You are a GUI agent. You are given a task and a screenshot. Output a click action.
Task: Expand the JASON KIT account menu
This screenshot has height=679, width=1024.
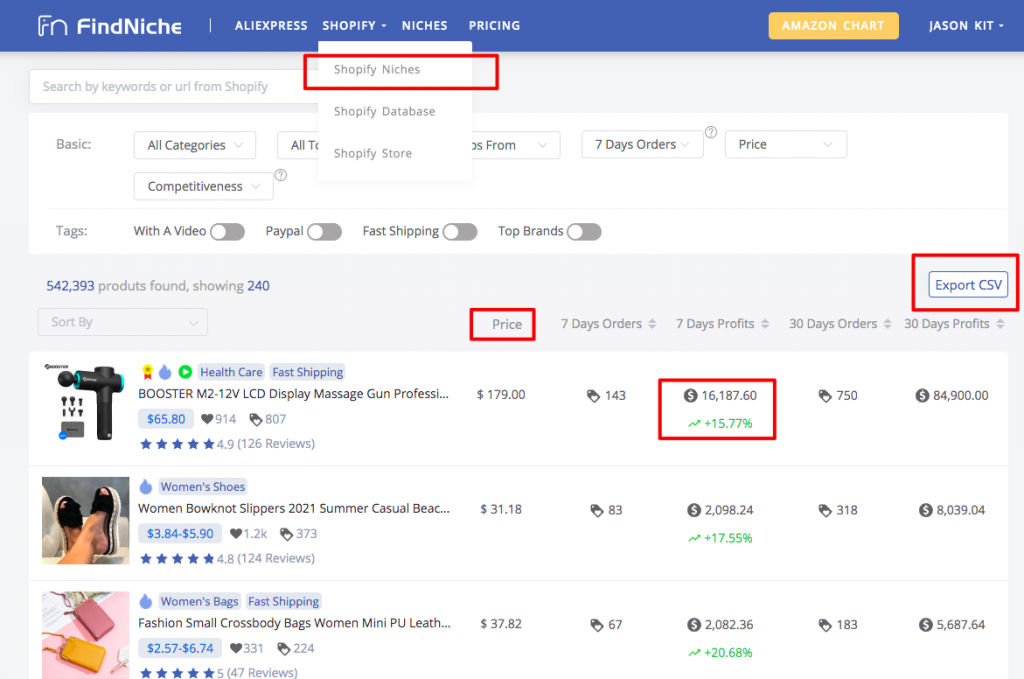(x=966, y=26)
